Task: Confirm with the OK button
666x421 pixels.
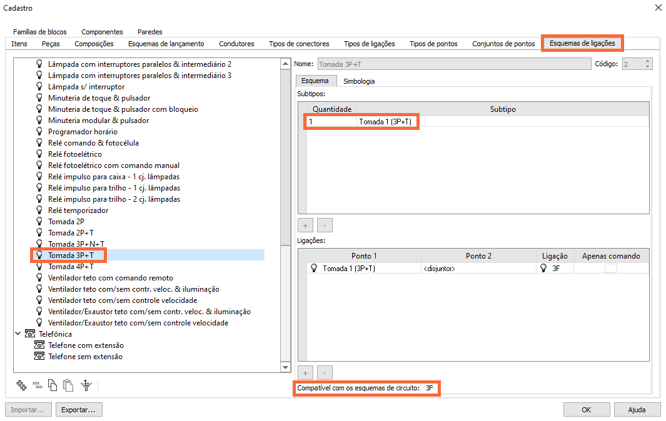Action: click(586, 409)
